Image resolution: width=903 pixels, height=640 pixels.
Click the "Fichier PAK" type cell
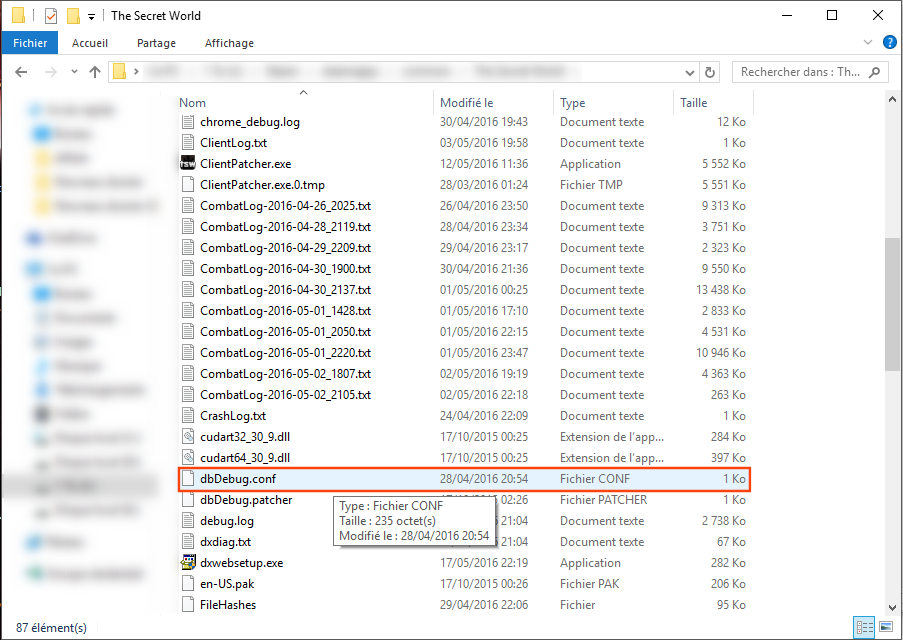(590, 584)
